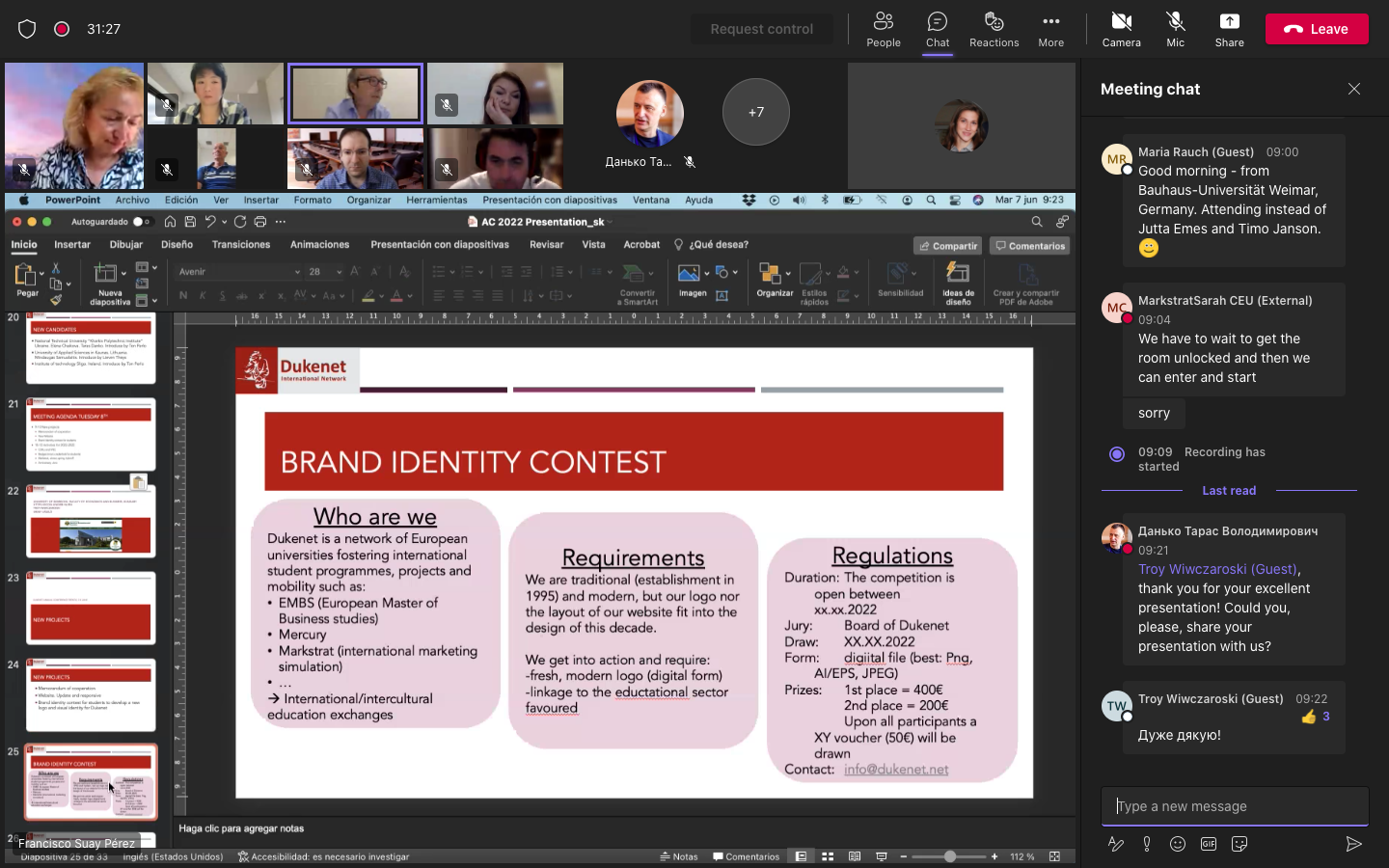Viewport: 1389px width, 868px height.
Task: Expand the +7 additional participants bubble
Action: [755, 112]
